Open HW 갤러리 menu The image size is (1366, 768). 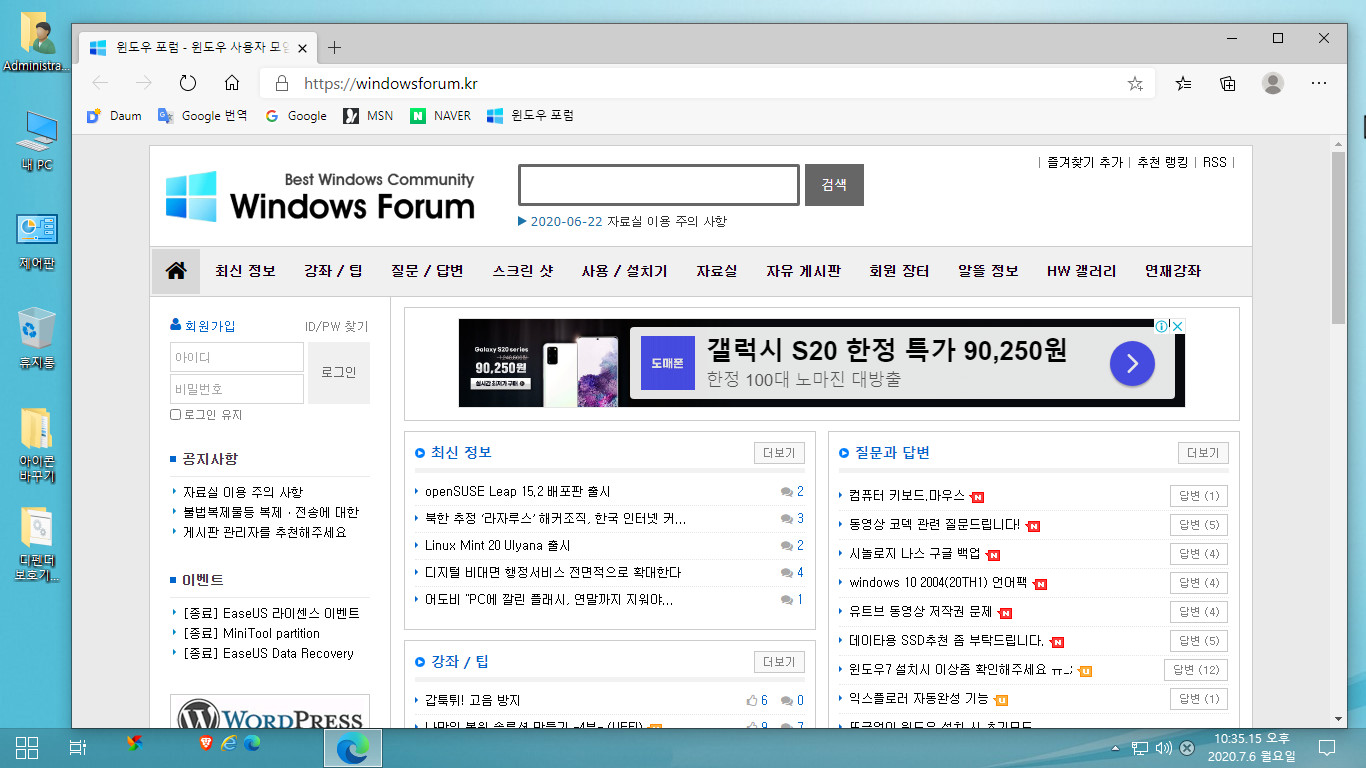coord(1081,271)
